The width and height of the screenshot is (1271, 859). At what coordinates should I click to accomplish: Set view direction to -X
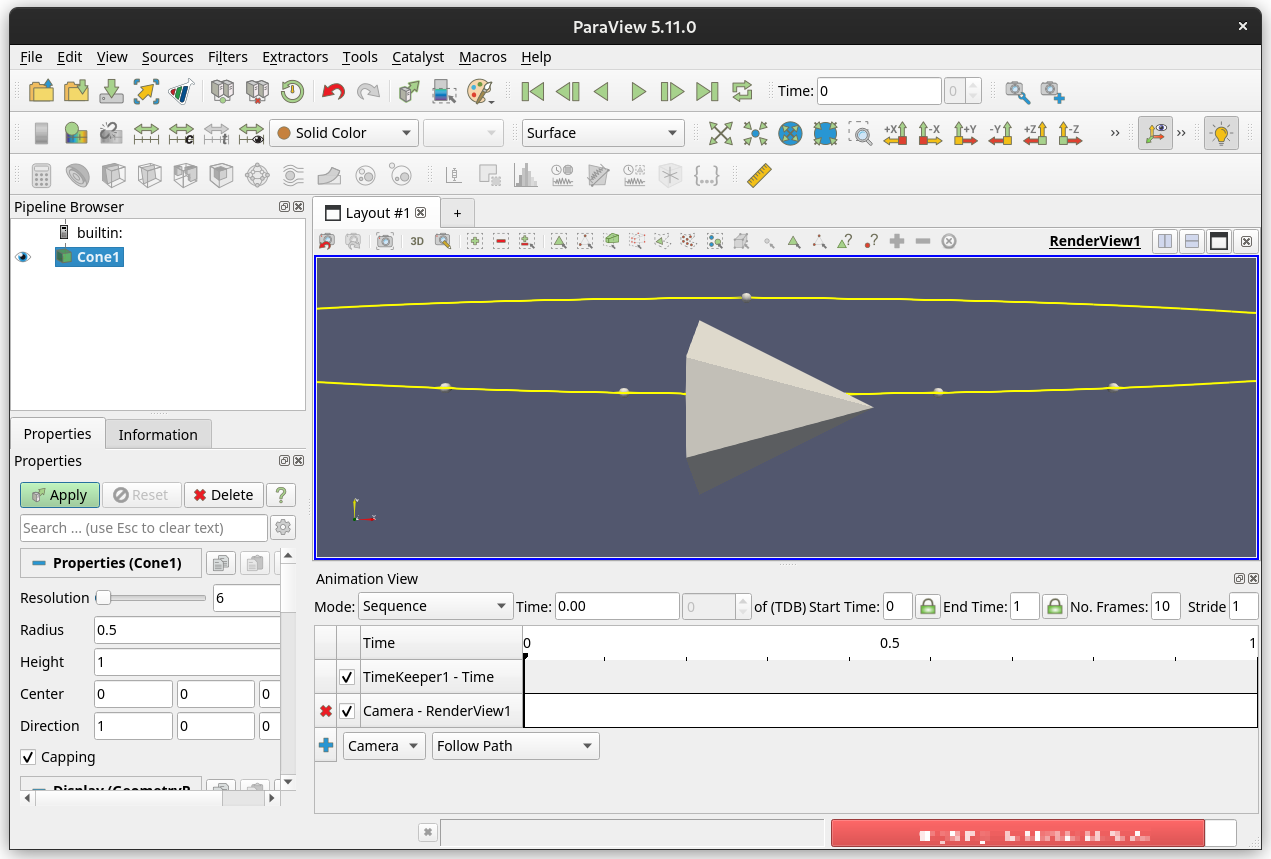coord(930,133)
